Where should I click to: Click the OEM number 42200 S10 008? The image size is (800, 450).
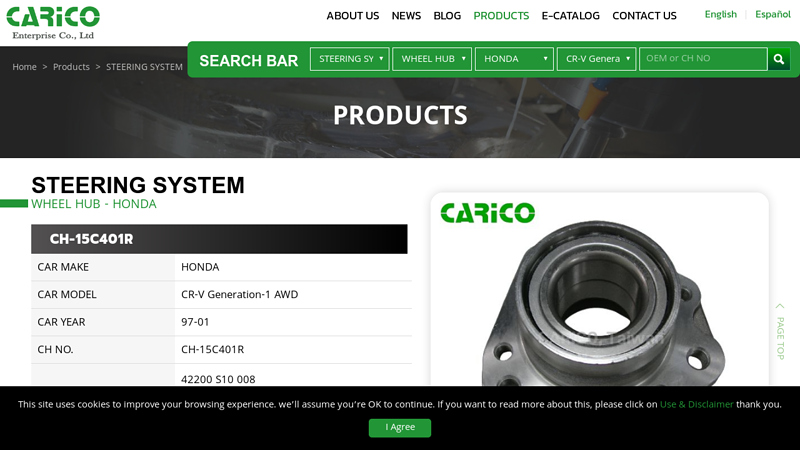[218, 379]
